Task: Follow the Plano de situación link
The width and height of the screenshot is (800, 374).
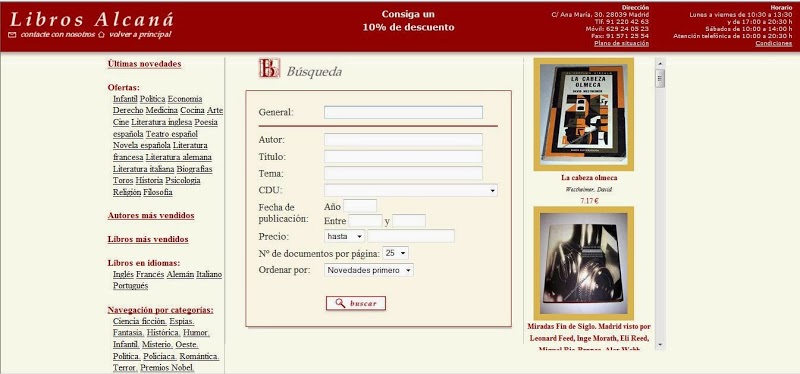Action: click(x=621, y=43)
